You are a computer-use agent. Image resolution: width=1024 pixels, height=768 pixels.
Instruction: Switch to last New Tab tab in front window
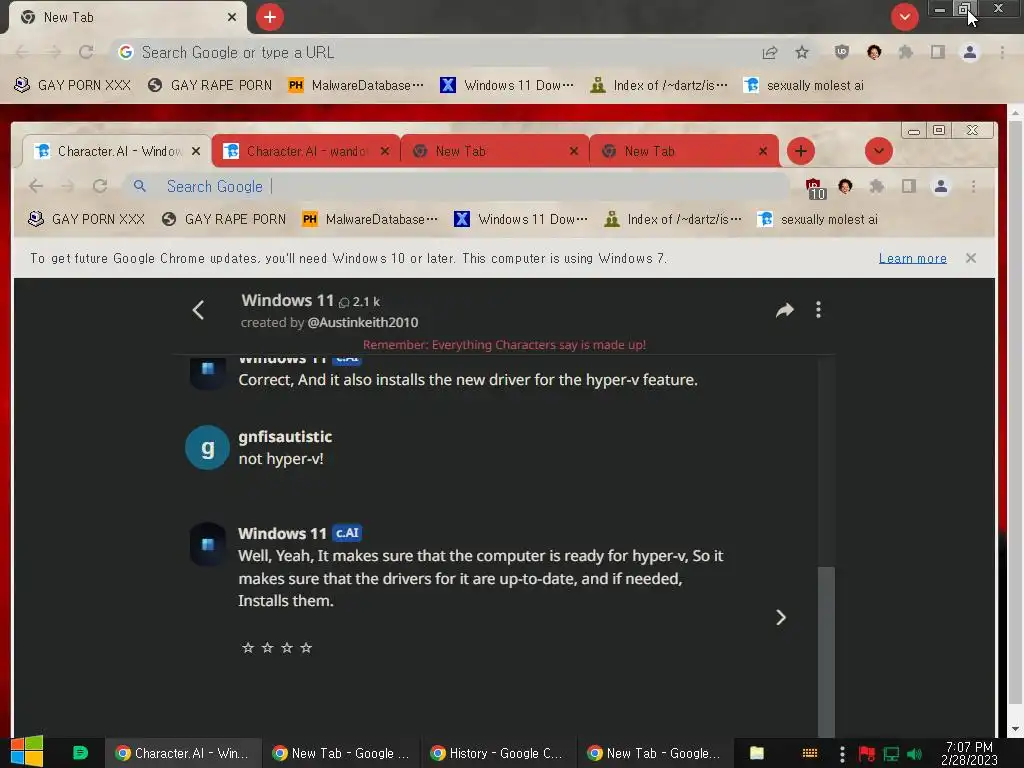[x=684, y=152]
